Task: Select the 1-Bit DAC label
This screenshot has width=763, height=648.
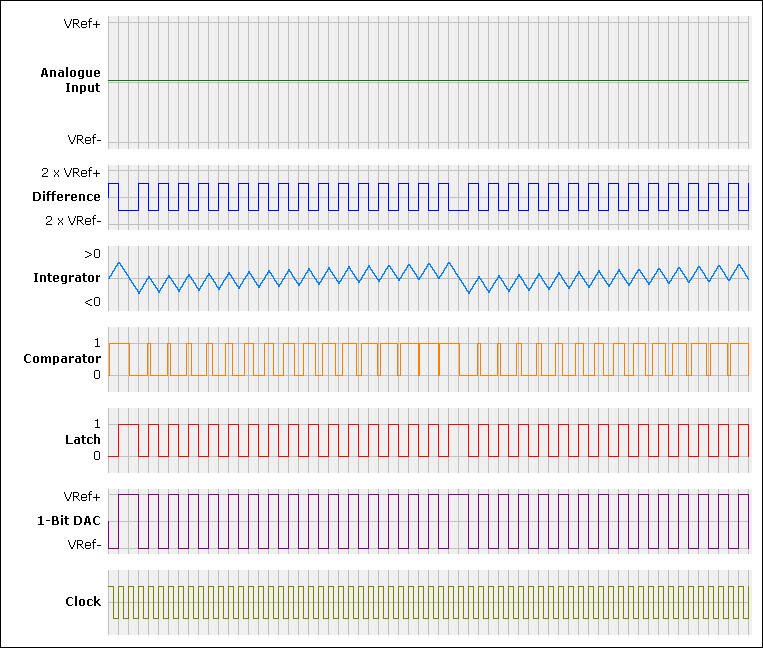Action: coord(72,521)
